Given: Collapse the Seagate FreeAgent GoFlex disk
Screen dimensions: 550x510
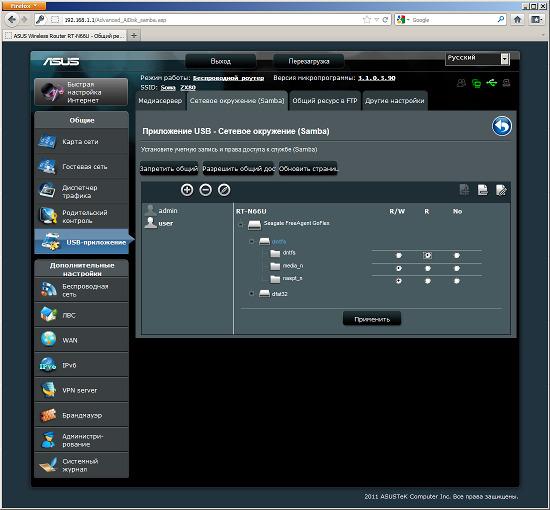Looking at the screenshot, I should tap(241, 225).
